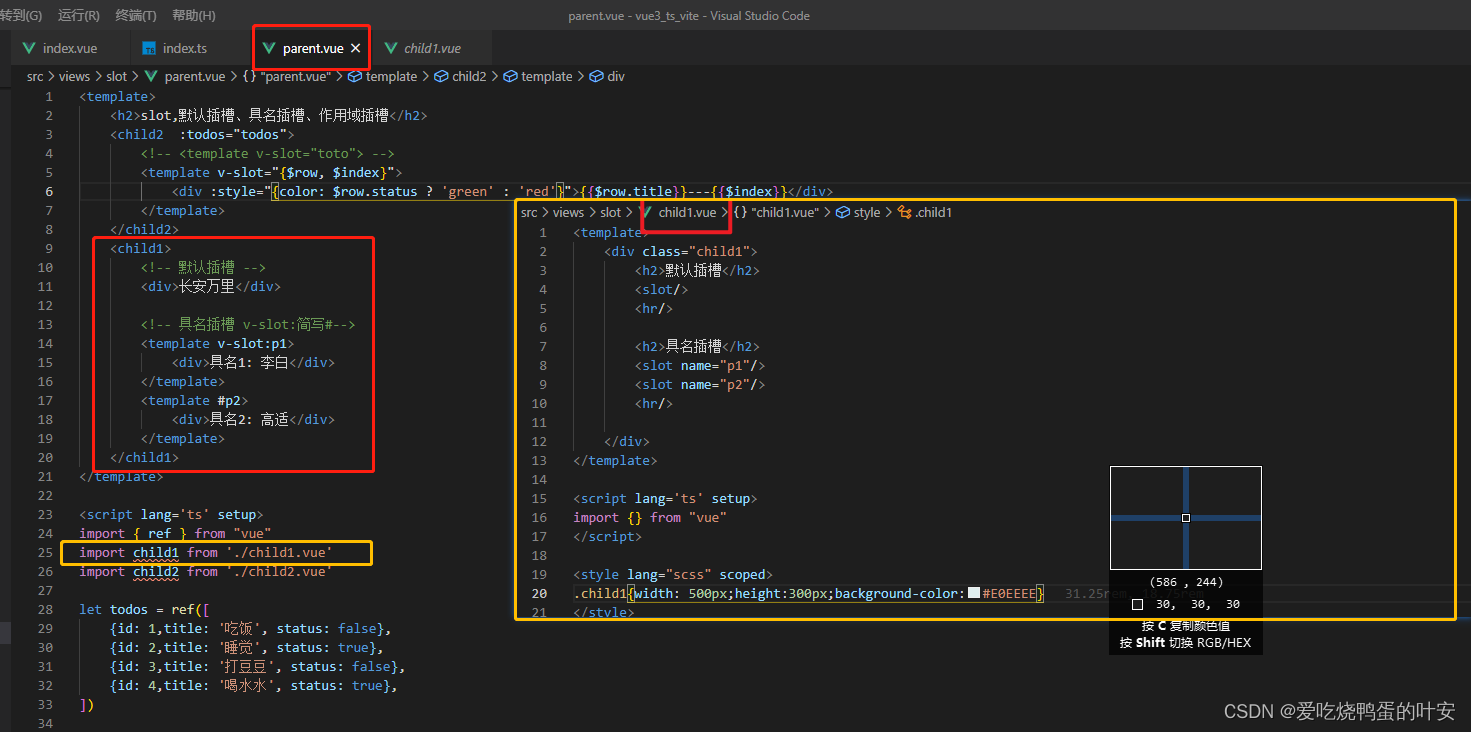The height and width of the screenshot is (732, 1471).
Task: Click the template v-slot="{$row, $index}" line
Action: pyautogui.click(x=272, y=172)
